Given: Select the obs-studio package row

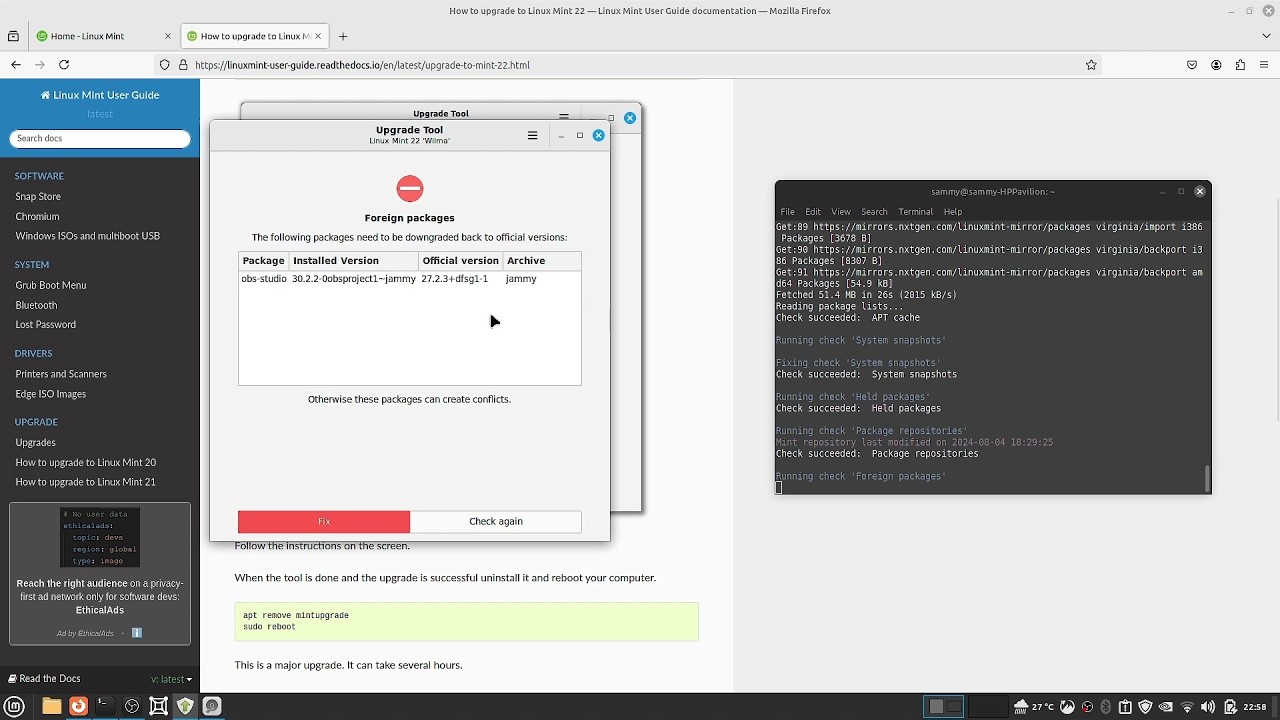Looking at the screenshot, I should point(409,279).
